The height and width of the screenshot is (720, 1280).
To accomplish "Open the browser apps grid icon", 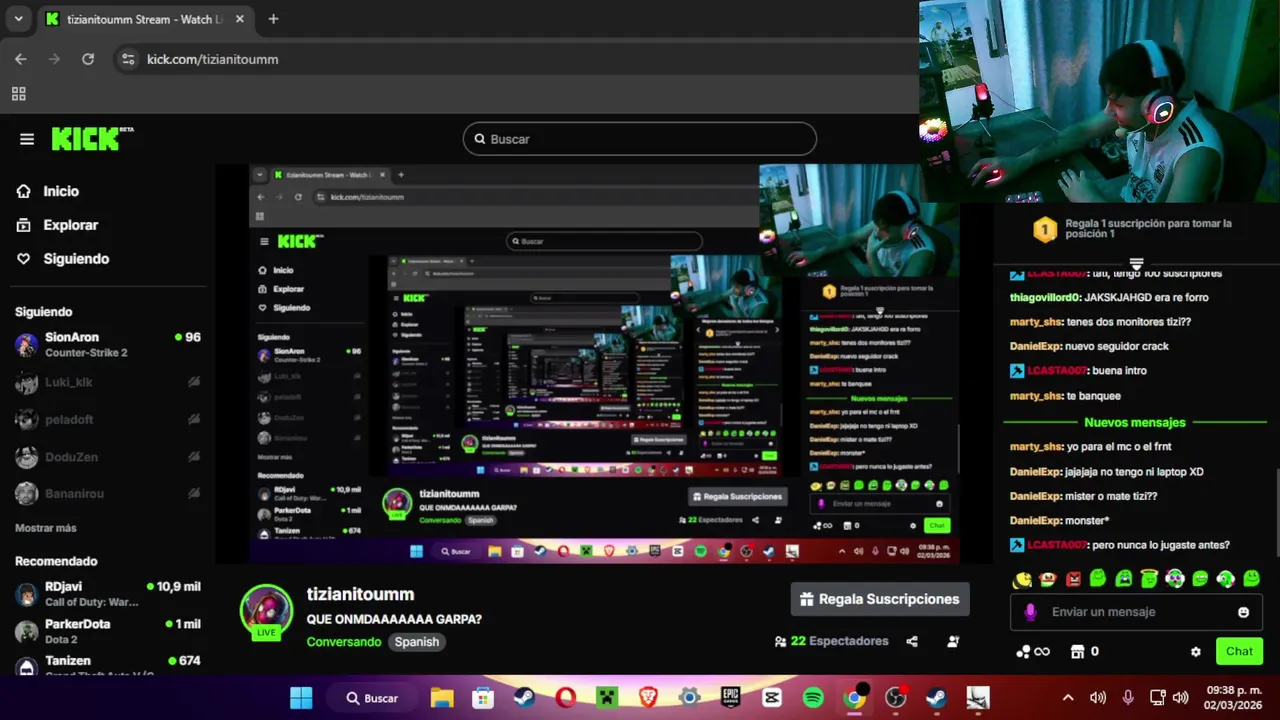I will coord(18,94).
